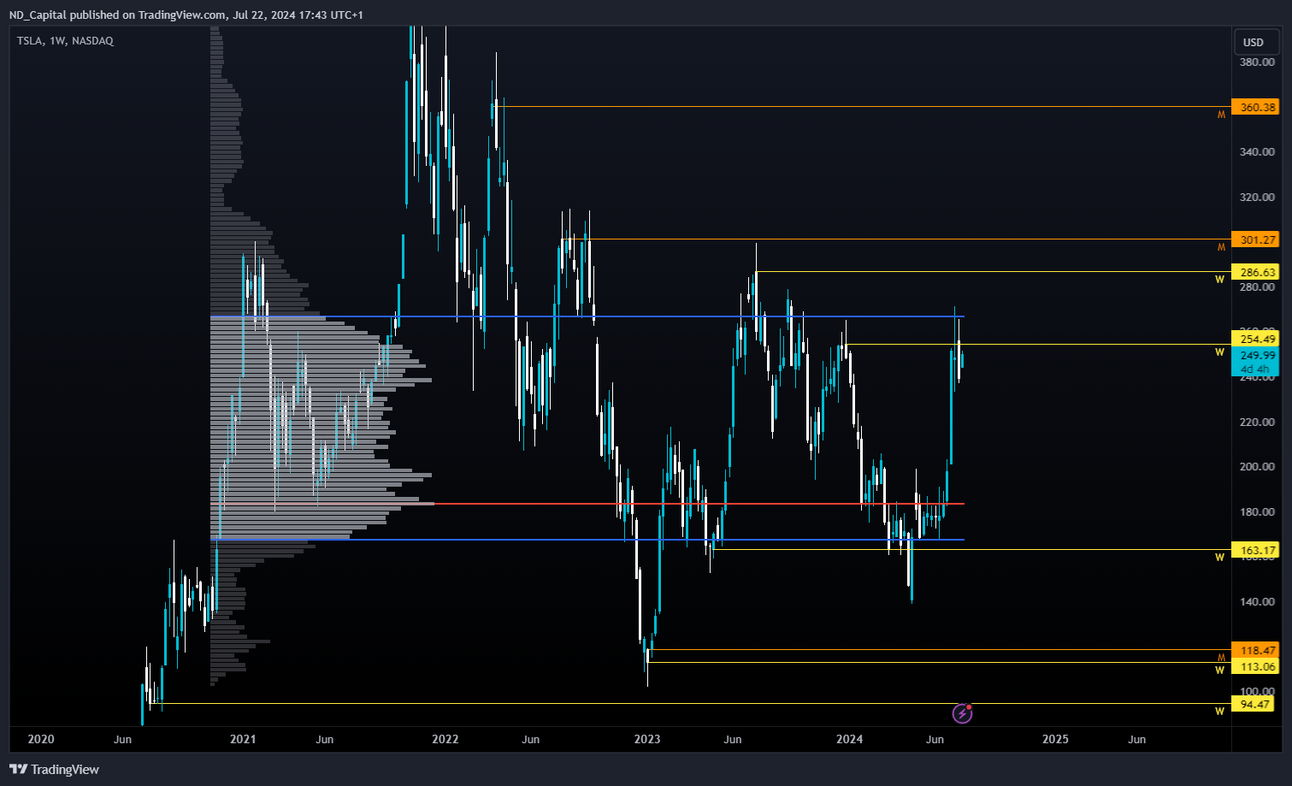Click the 180.00 price axis tick
This screenshot has width=1292, height=786.
pyautogui.click(x=1258, y=512)
